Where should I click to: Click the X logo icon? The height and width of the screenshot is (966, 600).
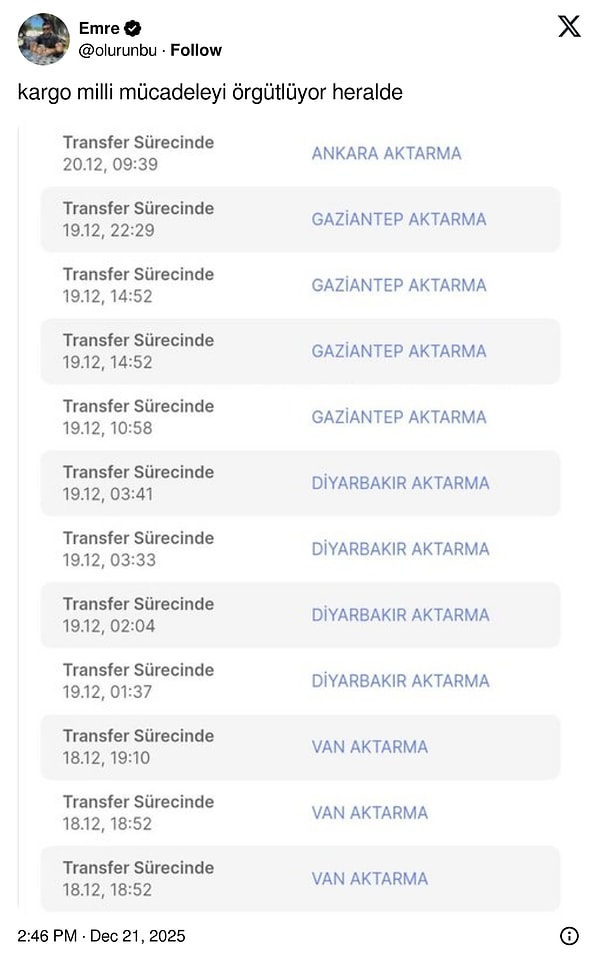coord(568,27)
